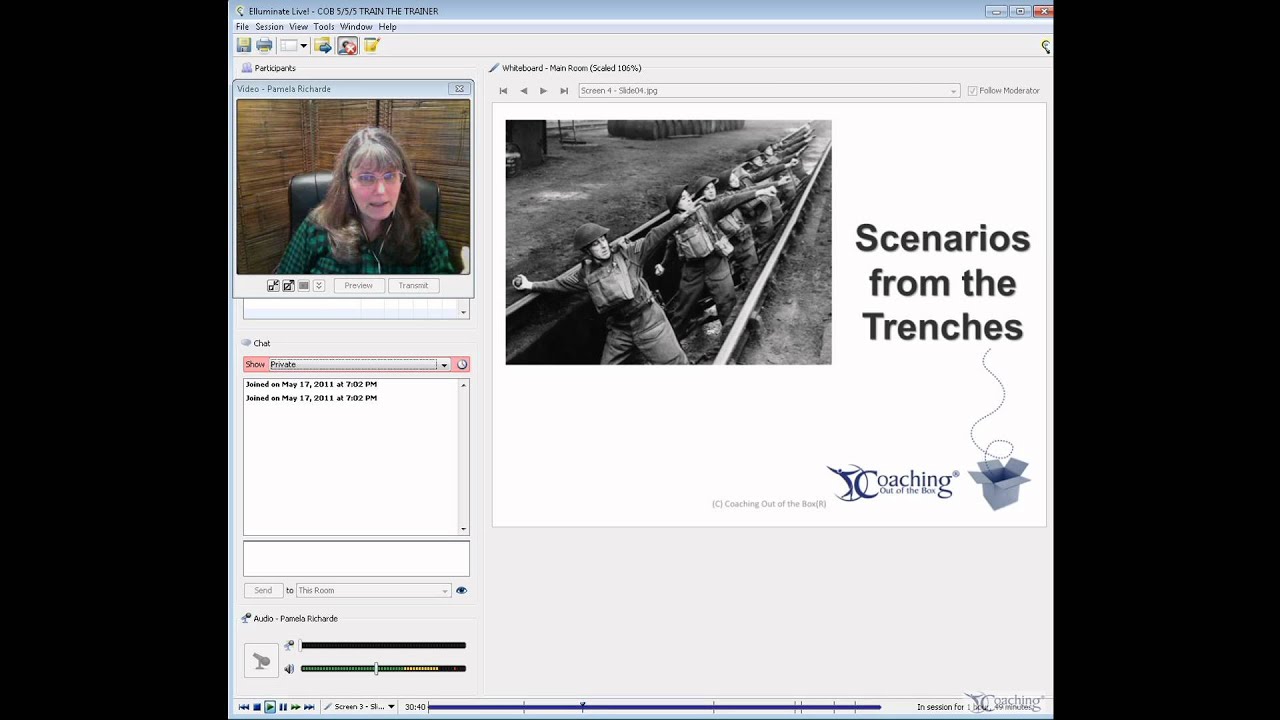Click the 30:40 elapsed time readout
The height and width of the screenshot is (720, 1280).
click(x=415, y=707)
